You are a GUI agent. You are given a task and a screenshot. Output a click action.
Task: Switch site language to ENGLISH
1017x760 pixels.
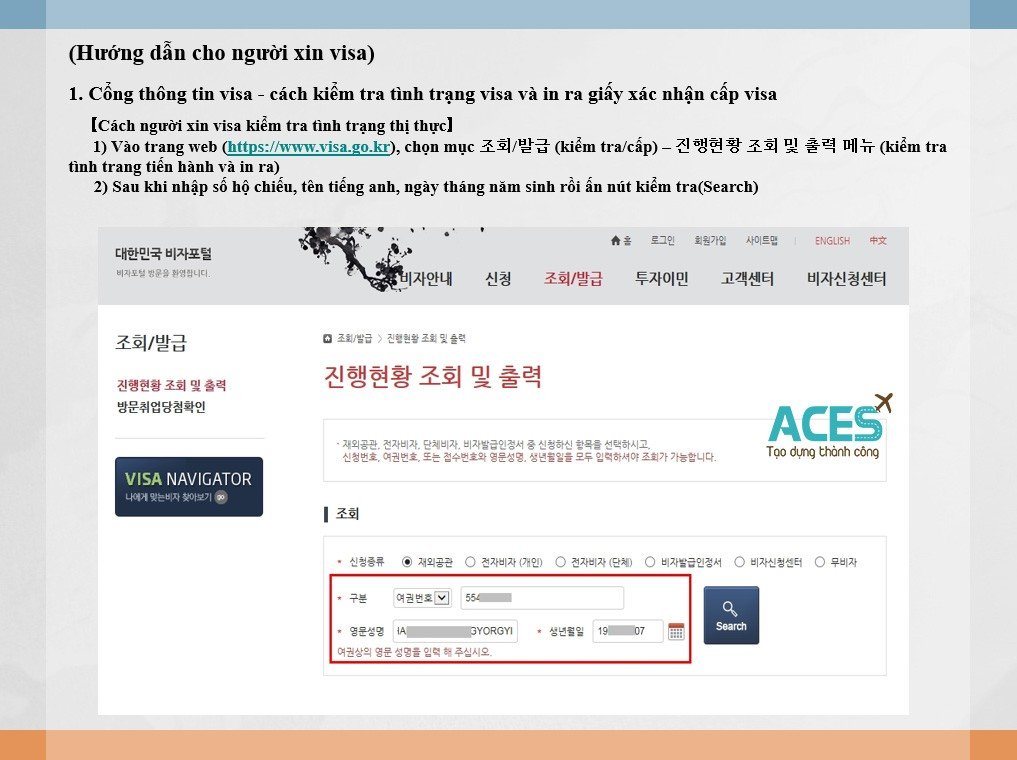(x=831, y=241)
